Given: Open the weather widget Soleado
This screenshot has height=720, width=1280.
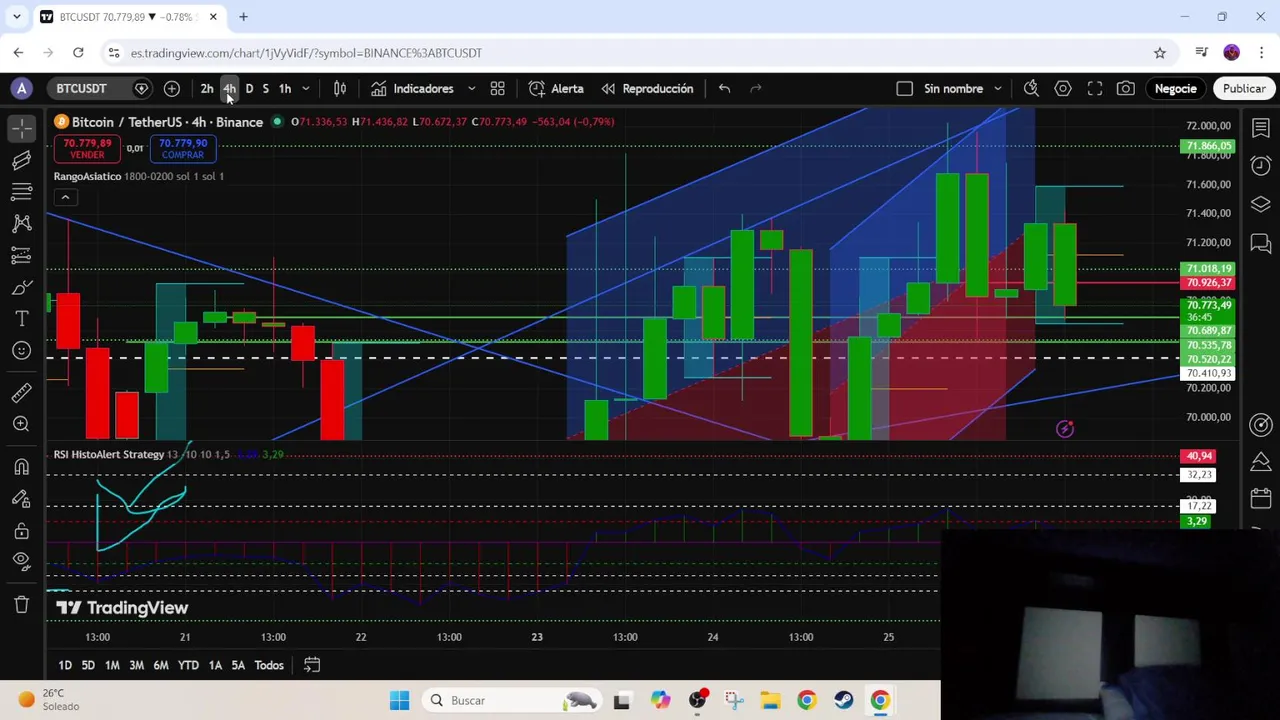Looking at the screenshot, I should [x=48, y=700].
